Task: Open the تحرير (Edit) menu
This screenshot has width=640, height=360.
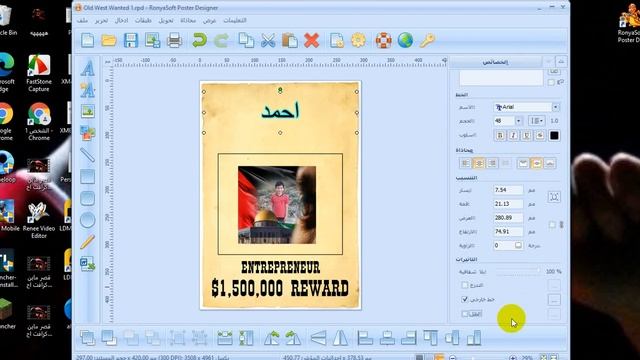Action: point(101,20)
